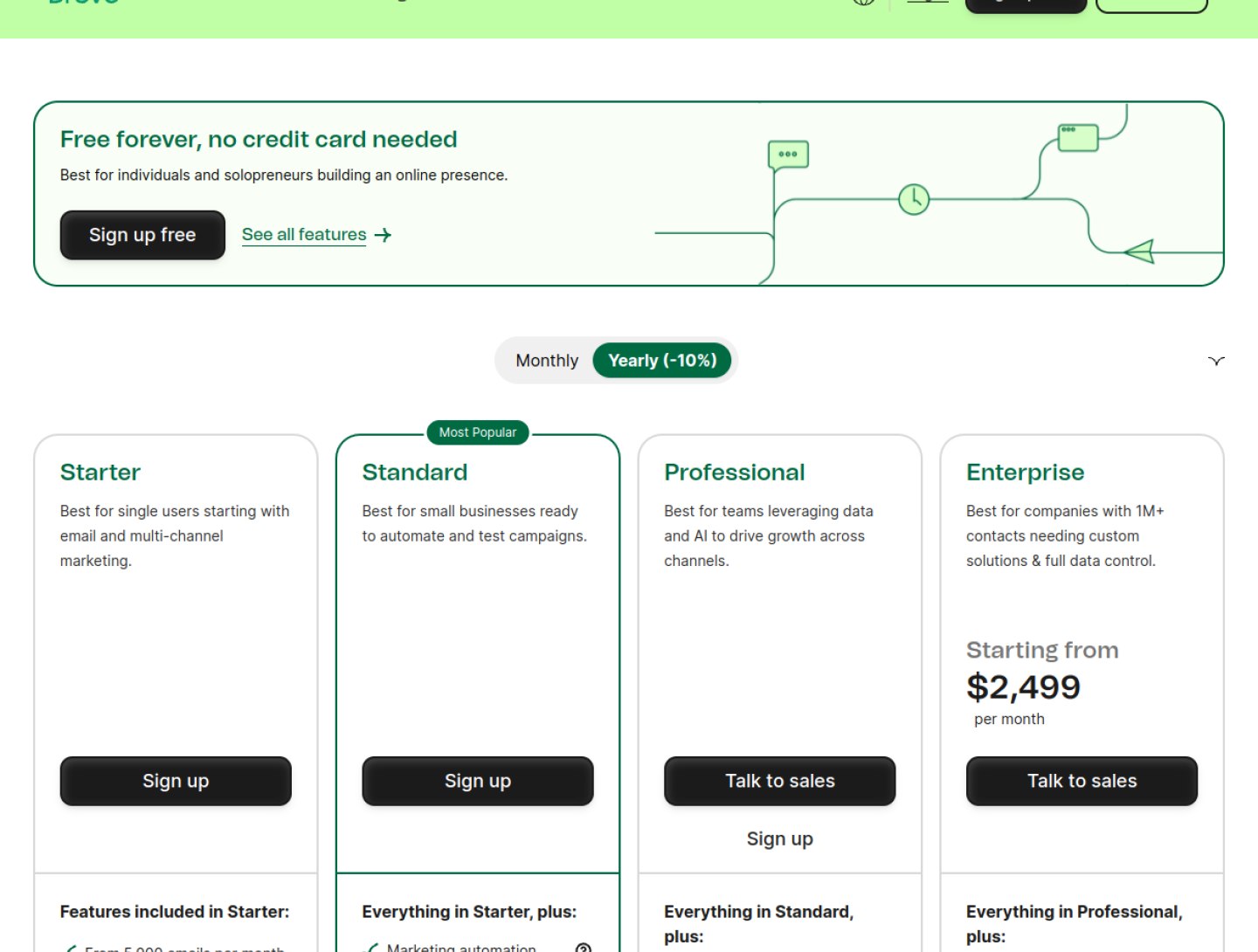Click 'Everything in Professional, plus:' label
The image size is (1258, 952).
click(1075, 924)
